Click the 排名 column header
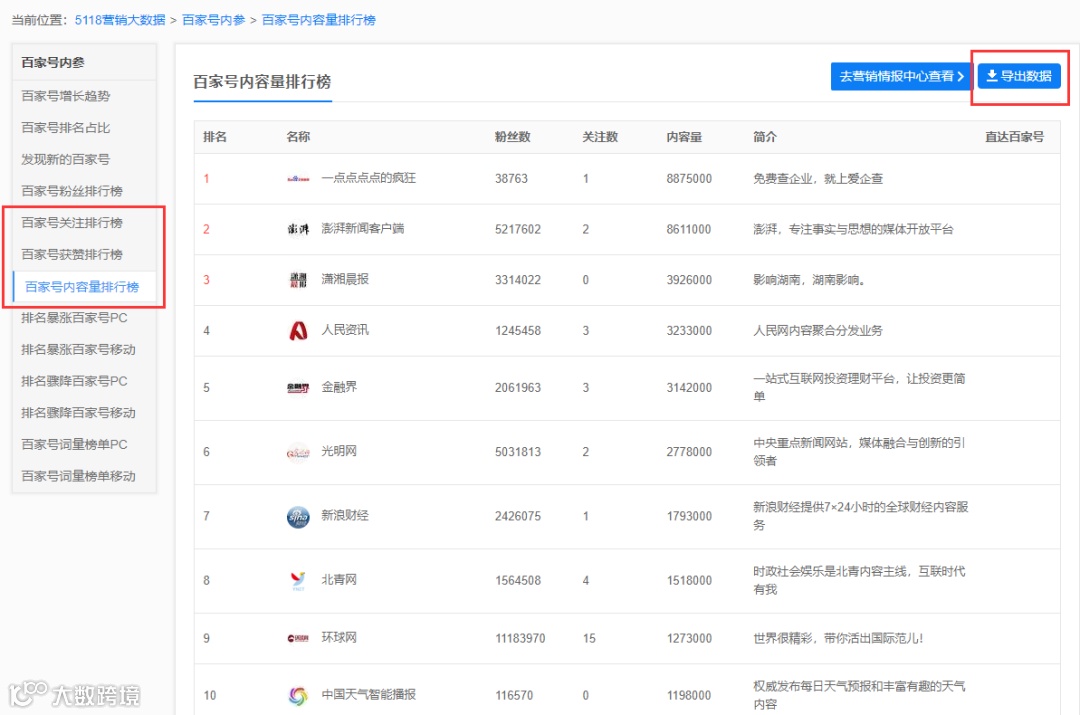 [x=215, y=137]
